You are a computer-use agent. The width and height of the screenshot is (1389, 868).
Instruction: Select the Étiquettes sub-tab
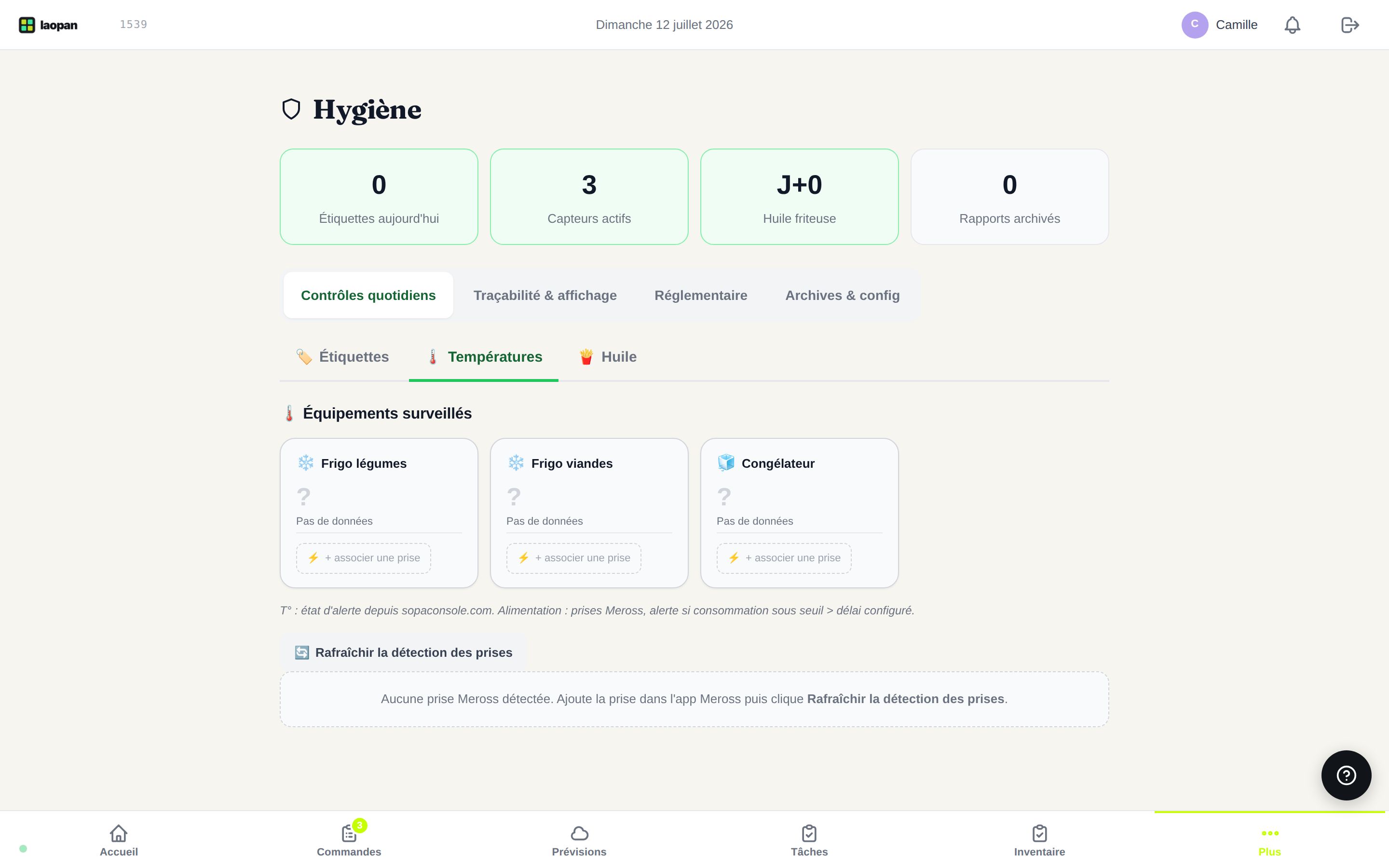coord(342,356)
